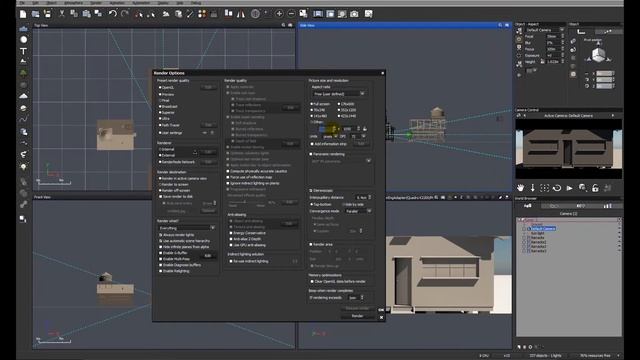Choose User settings render quality
The image size is (640, 360).
(171, 133)
